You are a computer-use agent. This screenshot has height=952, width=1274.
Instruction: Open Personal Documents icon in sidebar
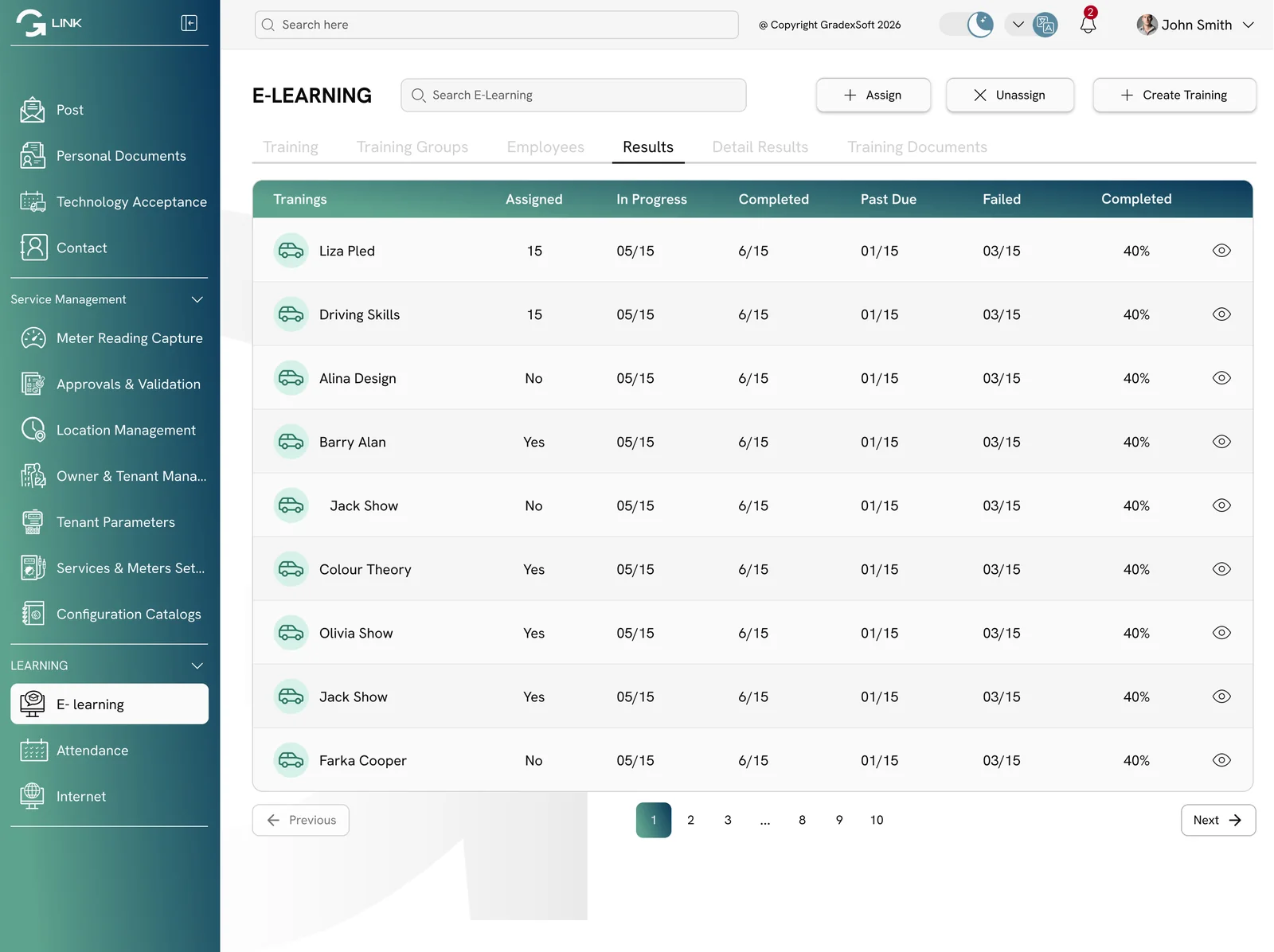(x=33, y=156)
